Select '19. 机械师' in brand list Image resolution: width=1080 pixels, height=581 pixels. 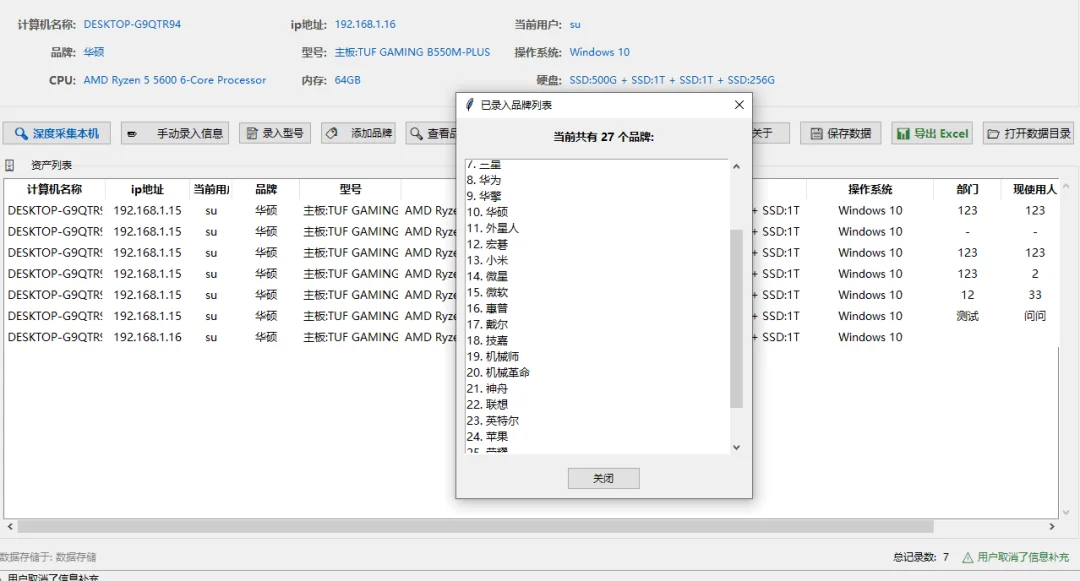(x=492, y=357)
